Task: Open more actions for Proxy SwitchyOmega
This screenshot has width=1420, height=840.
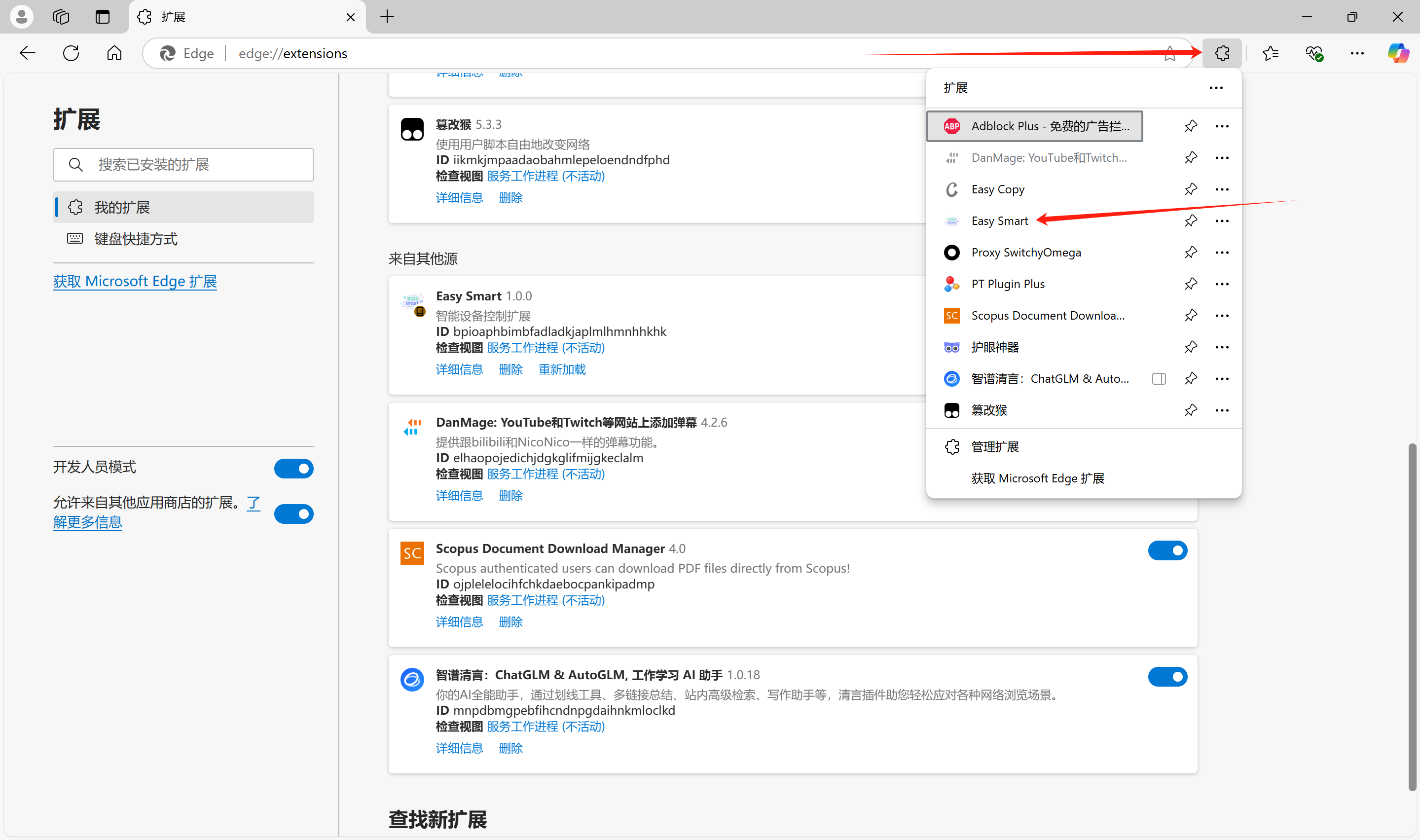Action: 1222,252
